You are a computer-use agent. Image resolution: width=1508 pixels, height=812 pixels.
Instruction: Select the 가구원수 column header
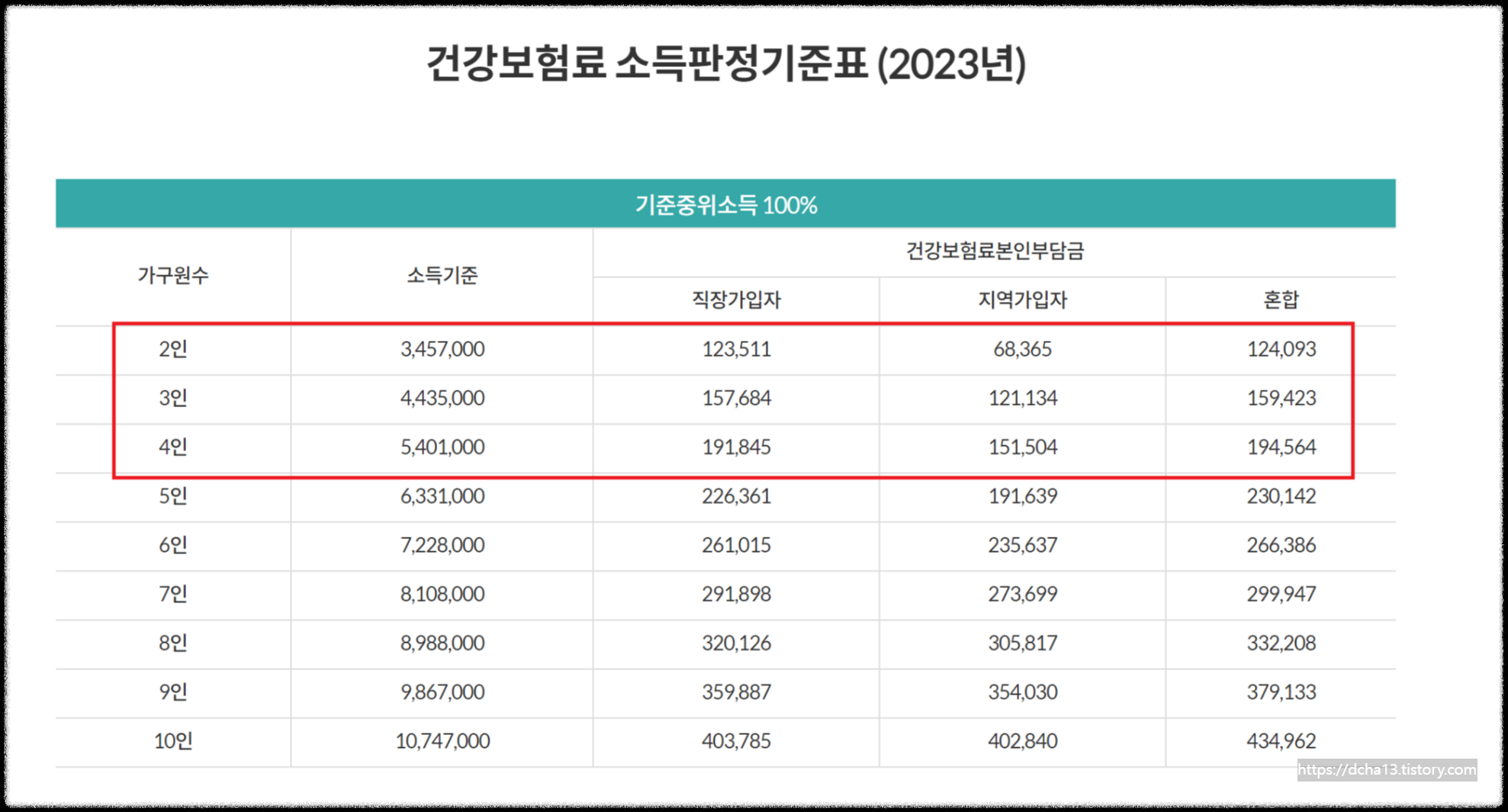coord(174,275)
